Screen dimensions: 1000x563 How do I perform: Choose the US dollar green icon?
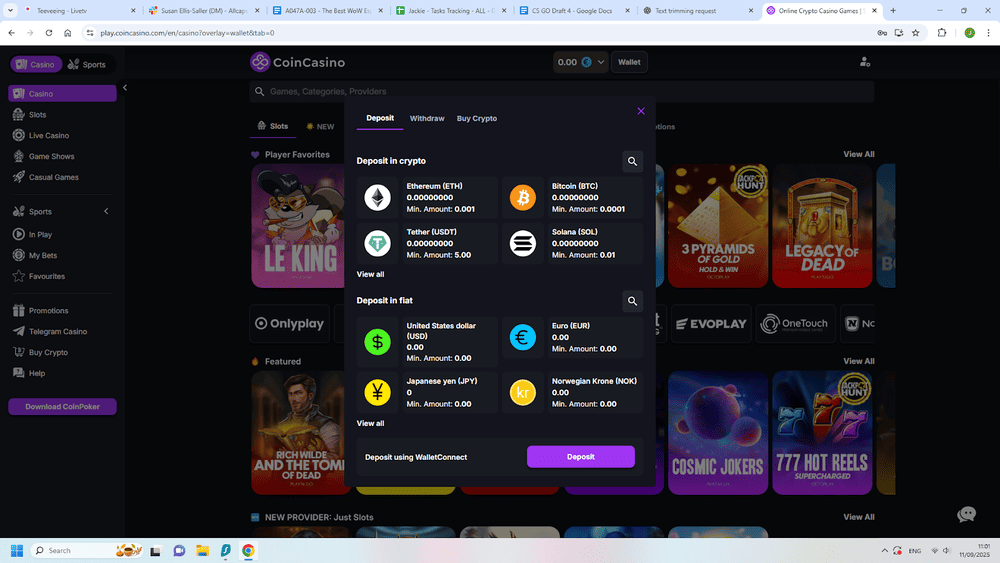point(378,342)
